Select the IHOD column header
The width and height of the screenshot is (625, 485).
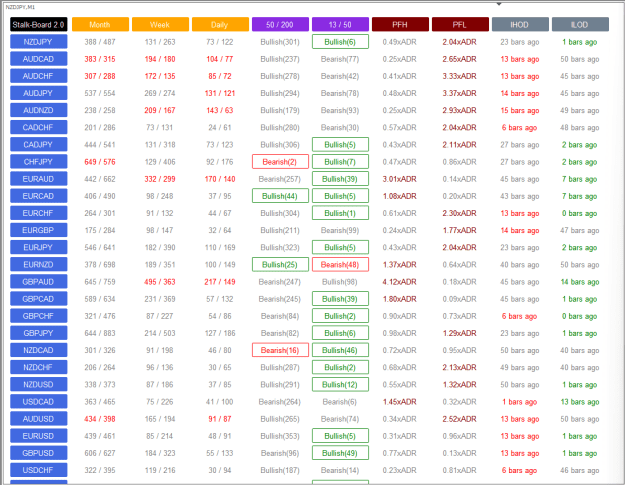[520, 24]
